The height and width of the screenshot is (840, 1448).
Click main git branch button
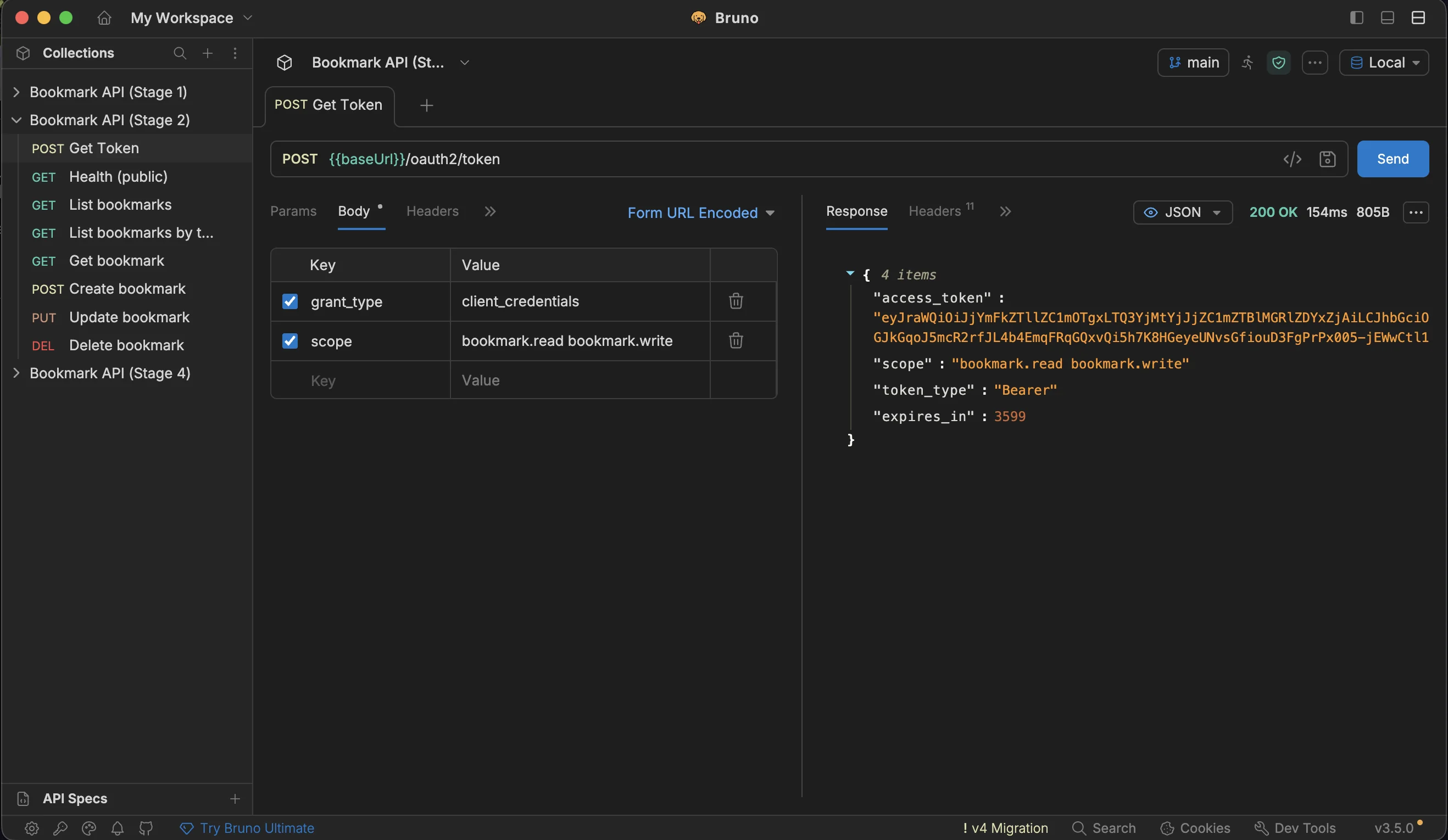1193,63
